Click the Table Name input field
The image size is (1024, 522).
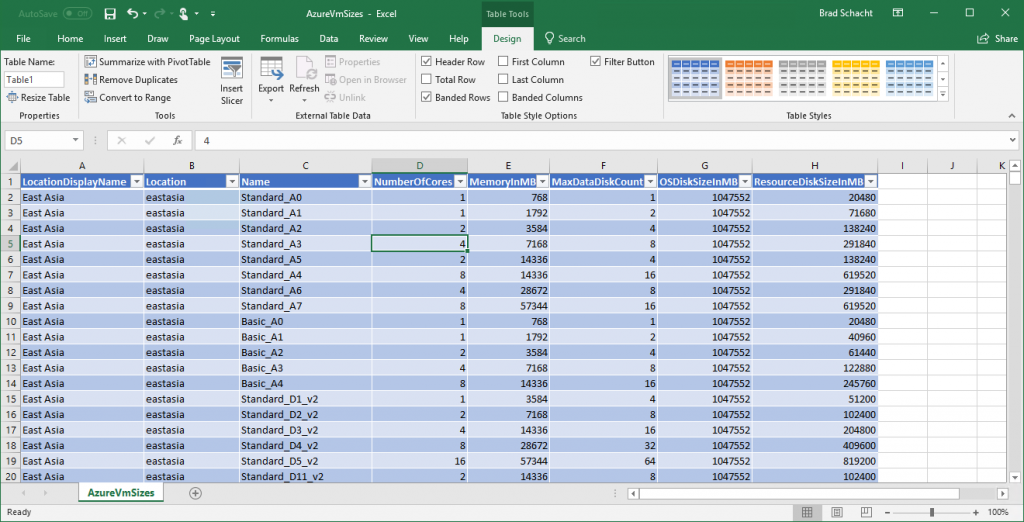tap(35, 79)
